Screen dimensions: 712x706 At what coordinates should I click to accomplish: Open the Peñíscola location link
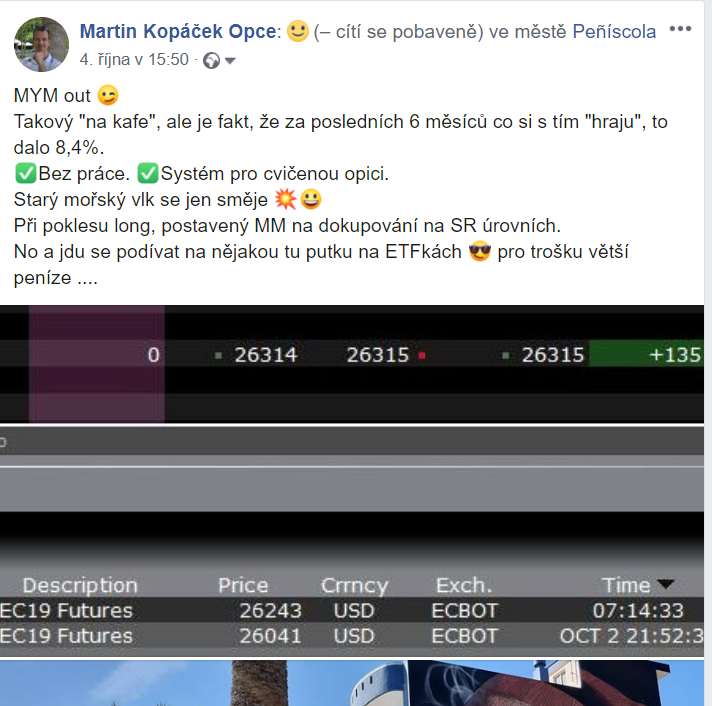614,32
